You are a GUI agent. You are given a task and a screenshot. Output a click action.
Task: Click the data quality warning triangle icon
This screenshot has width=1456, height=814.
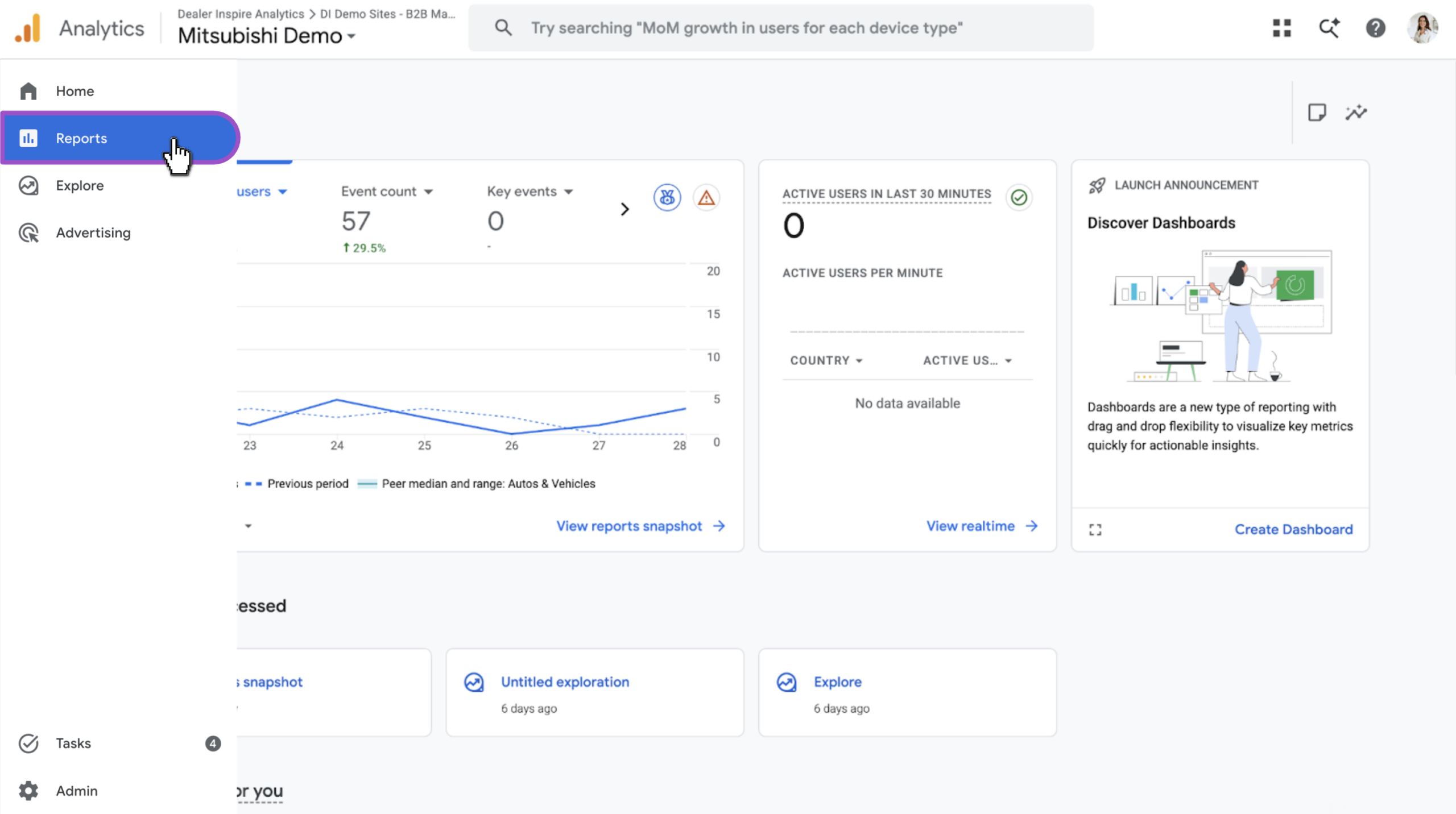[x=706, y=198]
